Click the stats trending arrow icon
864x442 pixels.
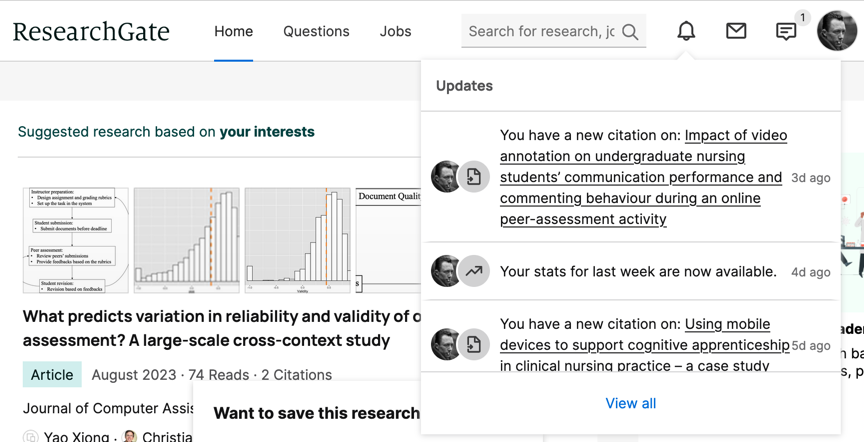click(474, 271)
